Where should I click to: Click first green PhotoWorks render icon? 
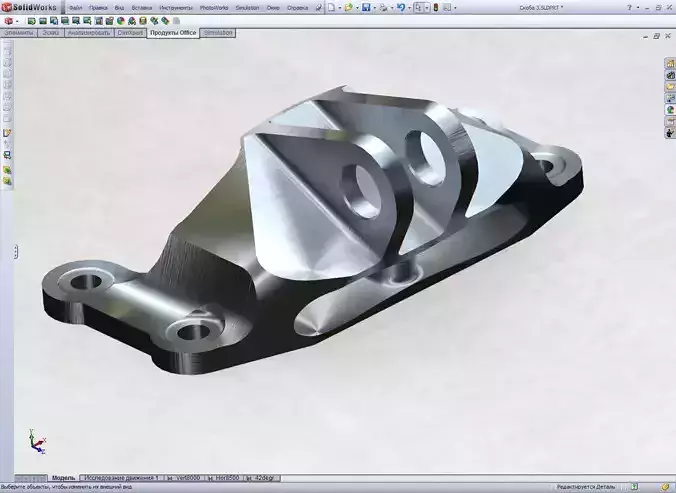(x=31, y=21)
